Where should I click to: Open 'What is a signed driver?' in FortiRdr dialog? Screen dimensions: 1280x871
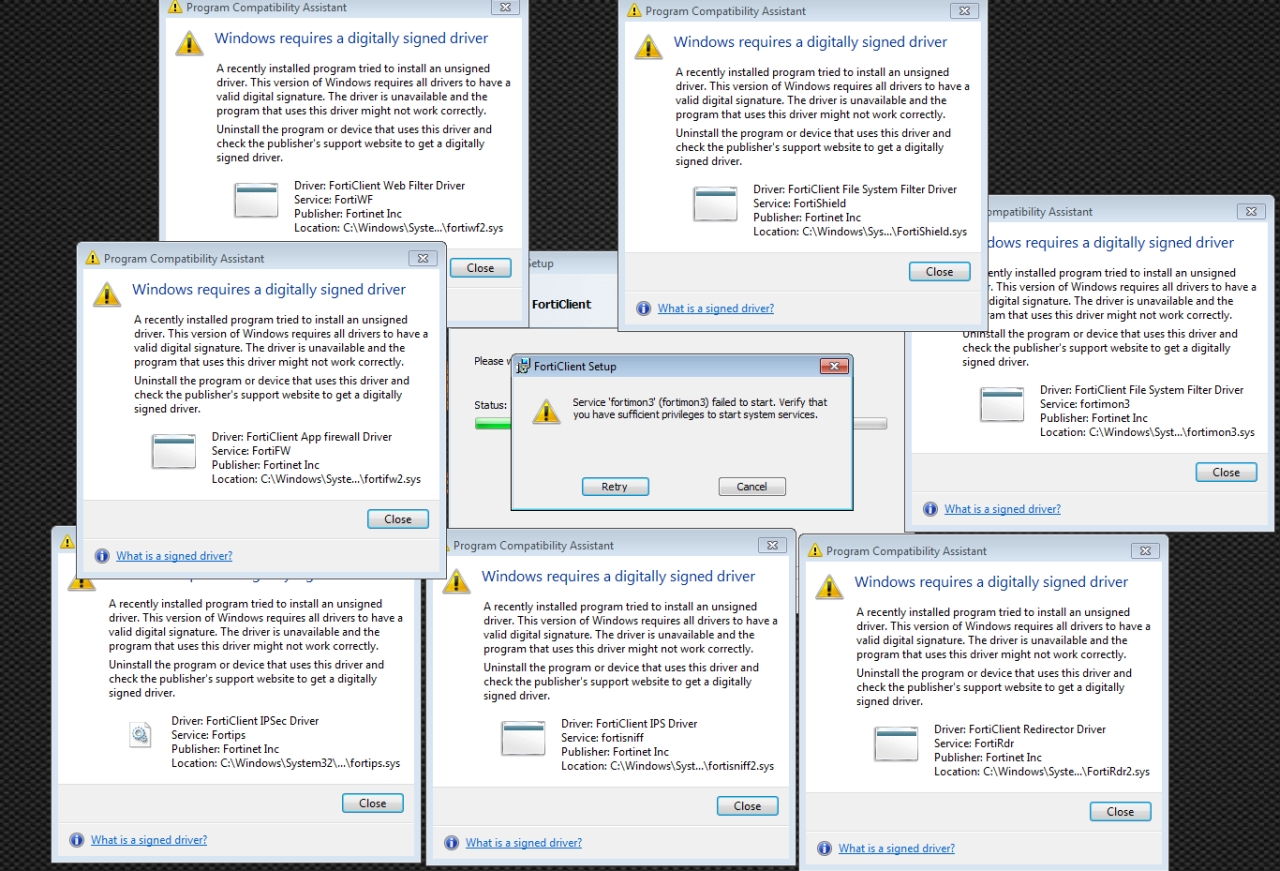tap(897, 849)
